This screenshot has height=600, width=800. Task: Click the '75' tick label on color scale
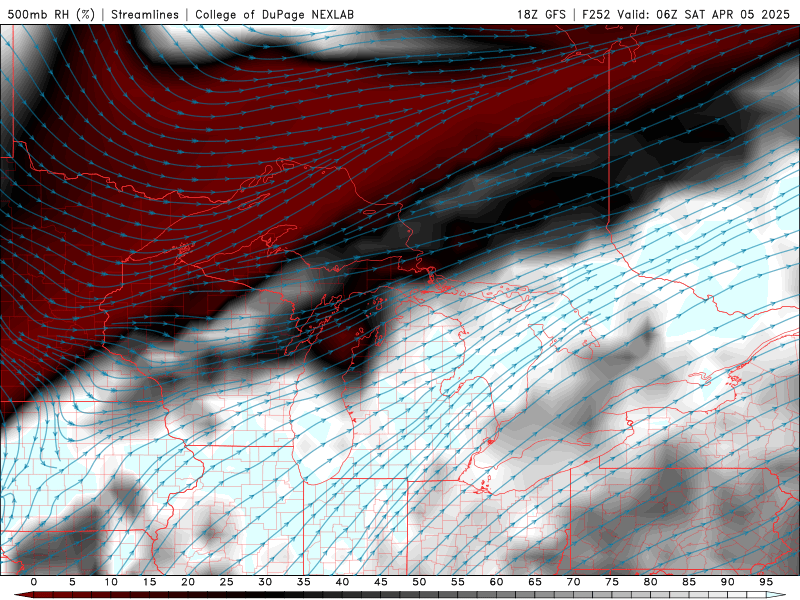(612, 582)
